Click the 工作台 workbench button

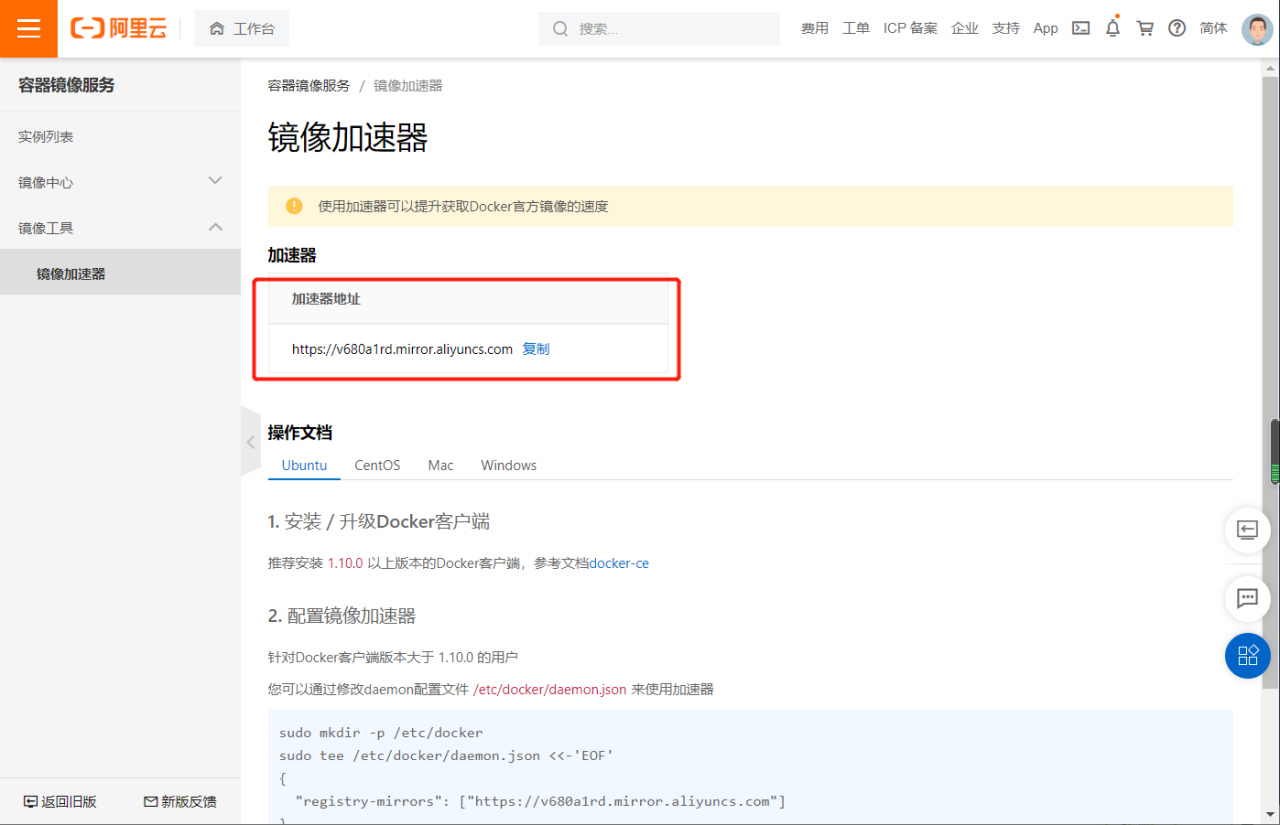242,29
